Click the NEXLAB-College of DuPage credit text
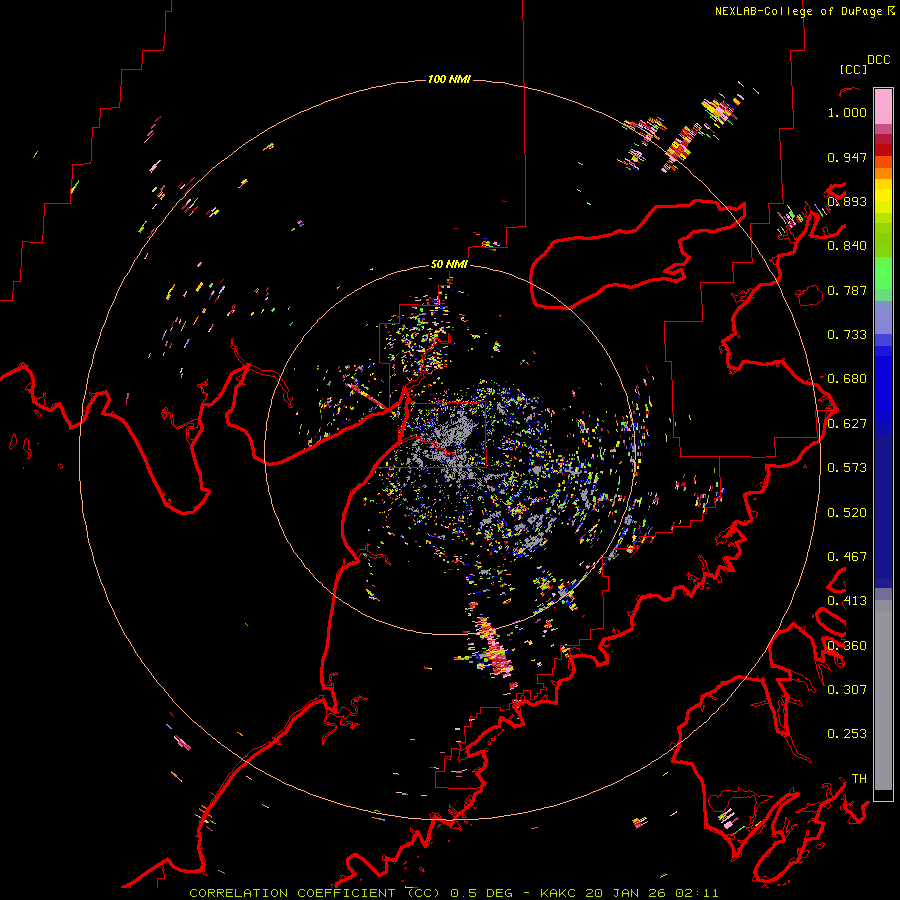The image size is (900, 900). [798, 11]
